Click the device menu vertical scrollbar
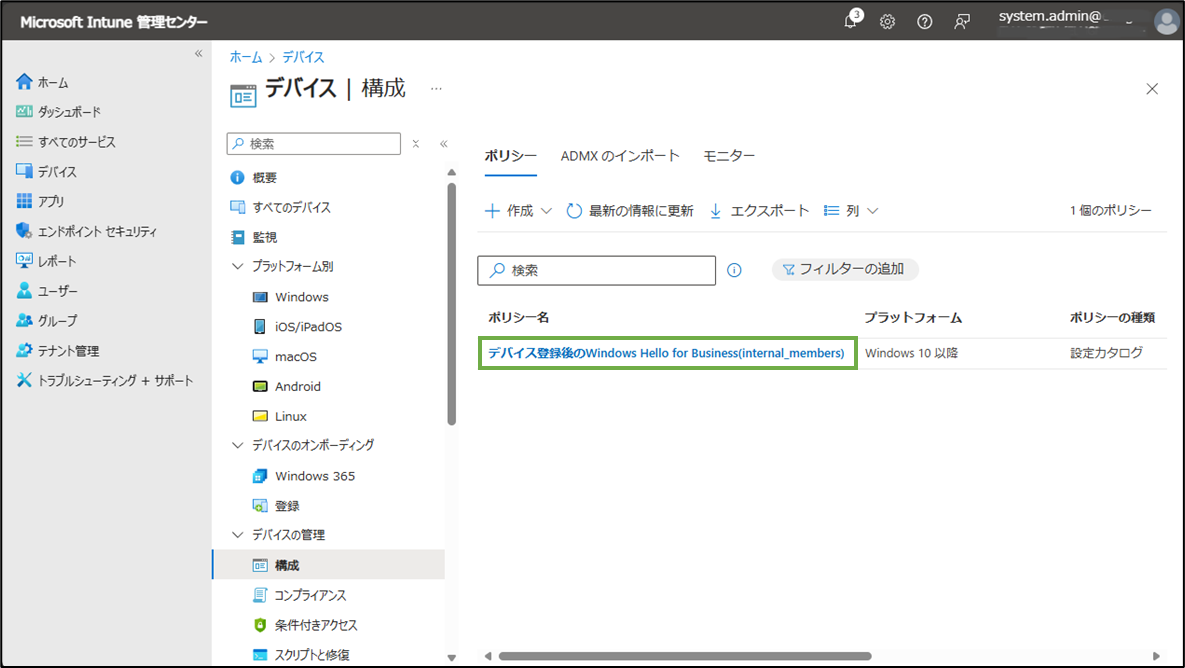The image size is (1185, 668). pos(451,302)
